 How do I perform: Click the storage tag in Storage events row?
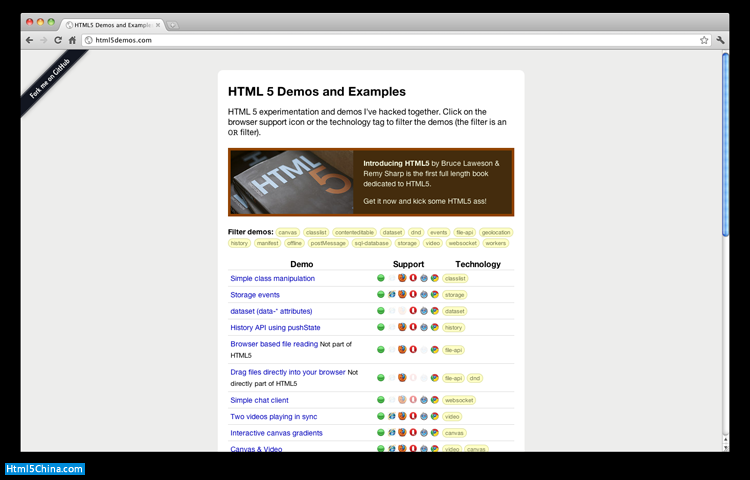click(454, 295)
